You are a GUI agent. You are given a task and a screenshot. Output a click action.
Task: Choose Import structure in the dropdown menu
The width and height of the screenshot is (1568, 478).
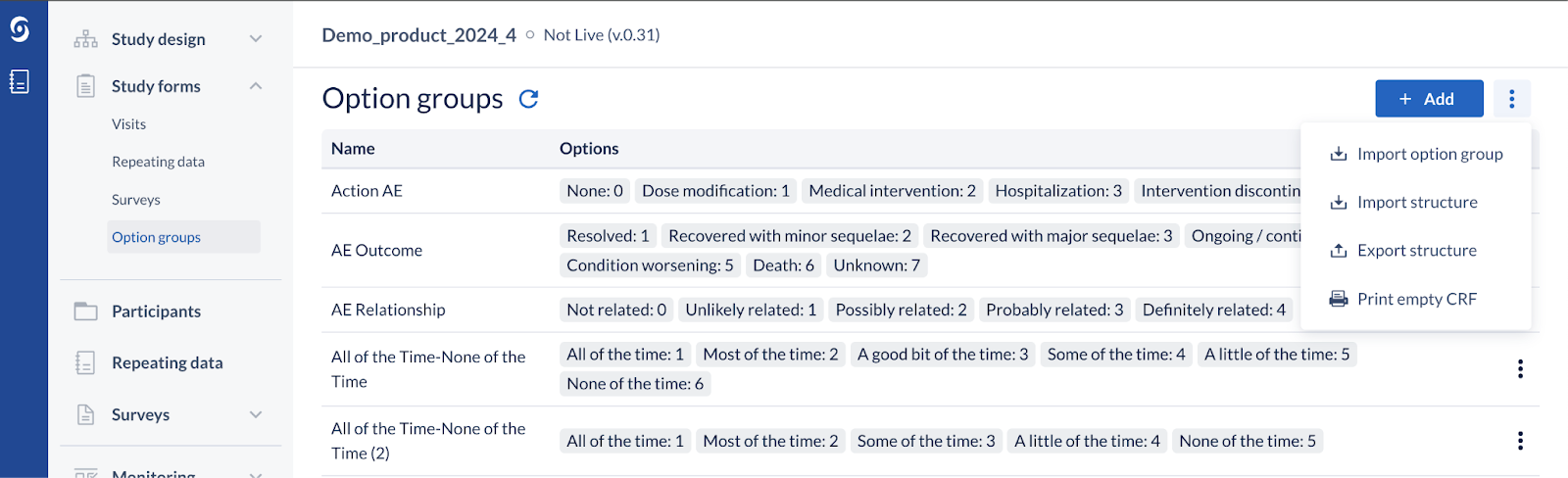click(x=1415, y=203)
